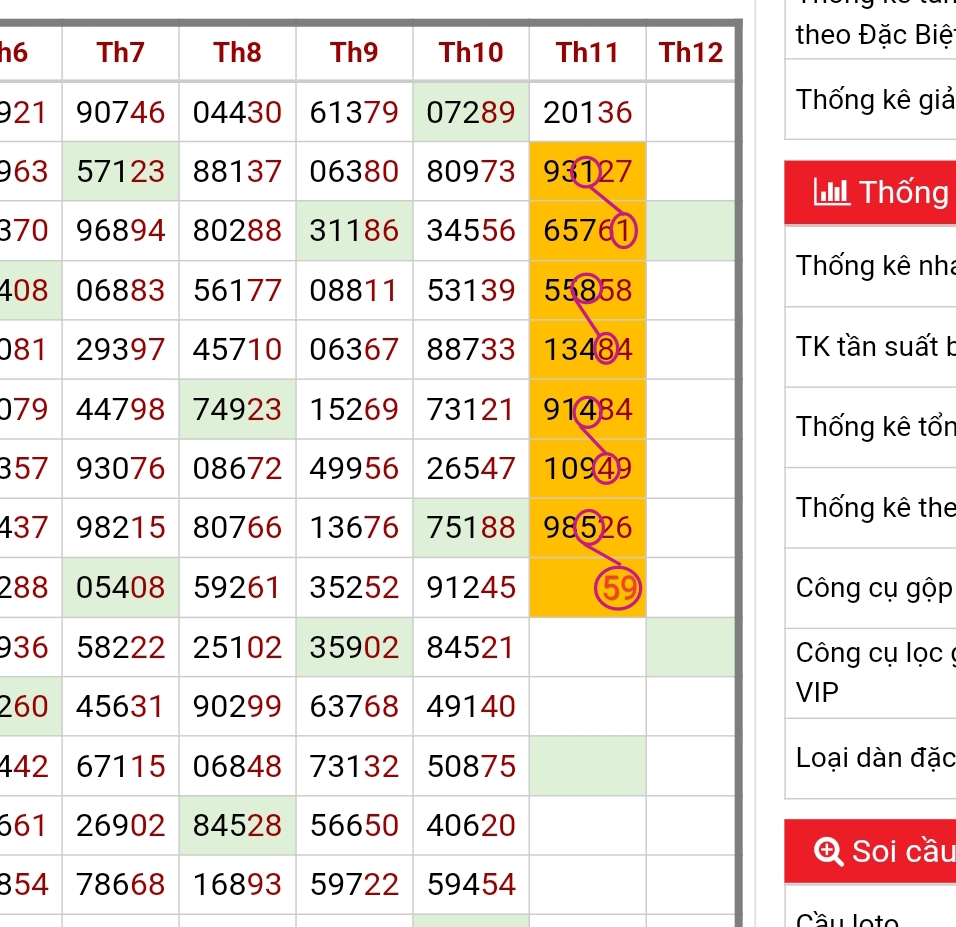This screenshot has height=927, width=956.
Task: Select the orange cell containing 98526
Action: [x=588, y=527]
